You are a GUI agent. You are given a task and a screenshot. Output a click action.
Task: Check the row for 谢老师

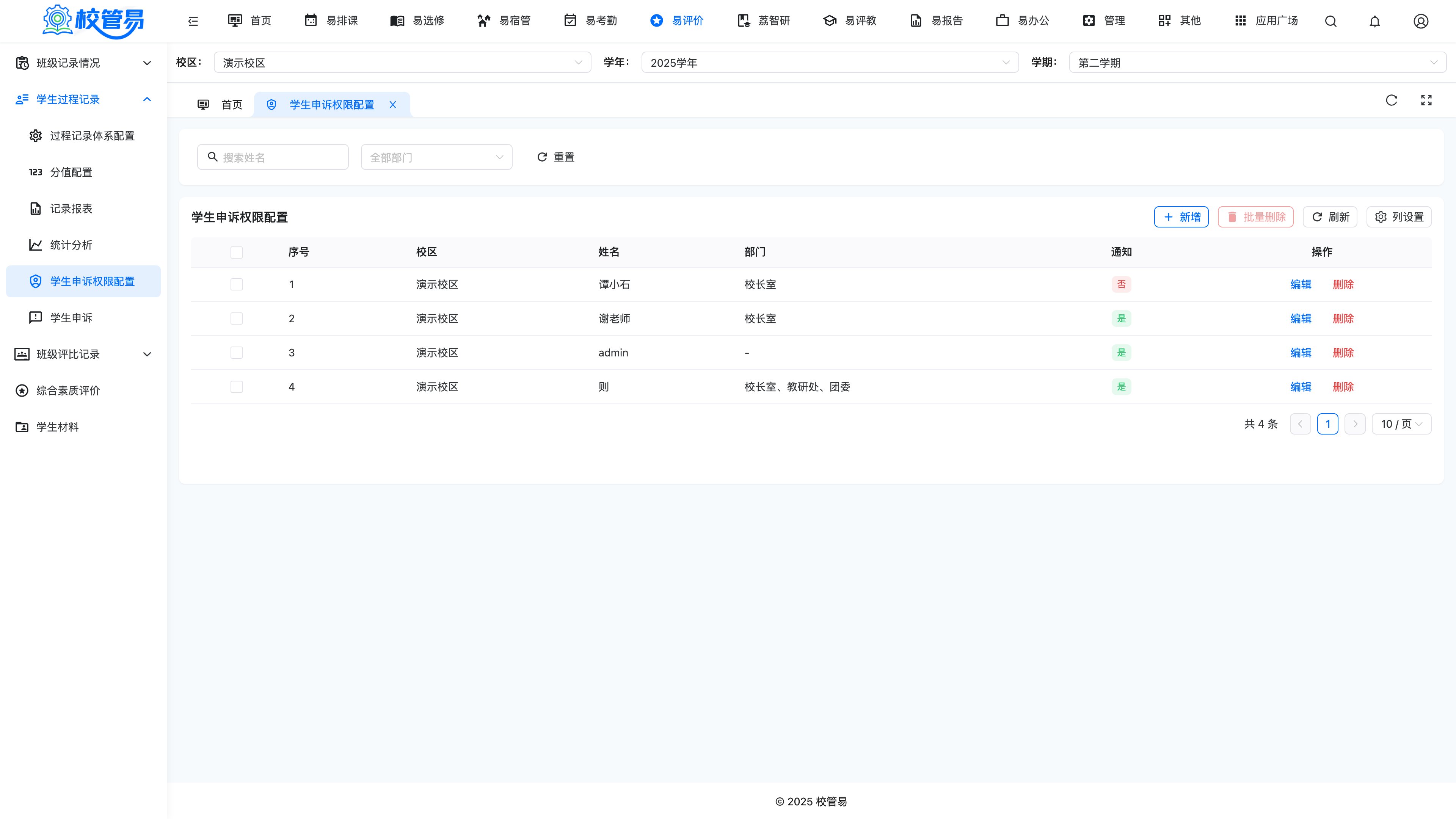coord(237,319)
